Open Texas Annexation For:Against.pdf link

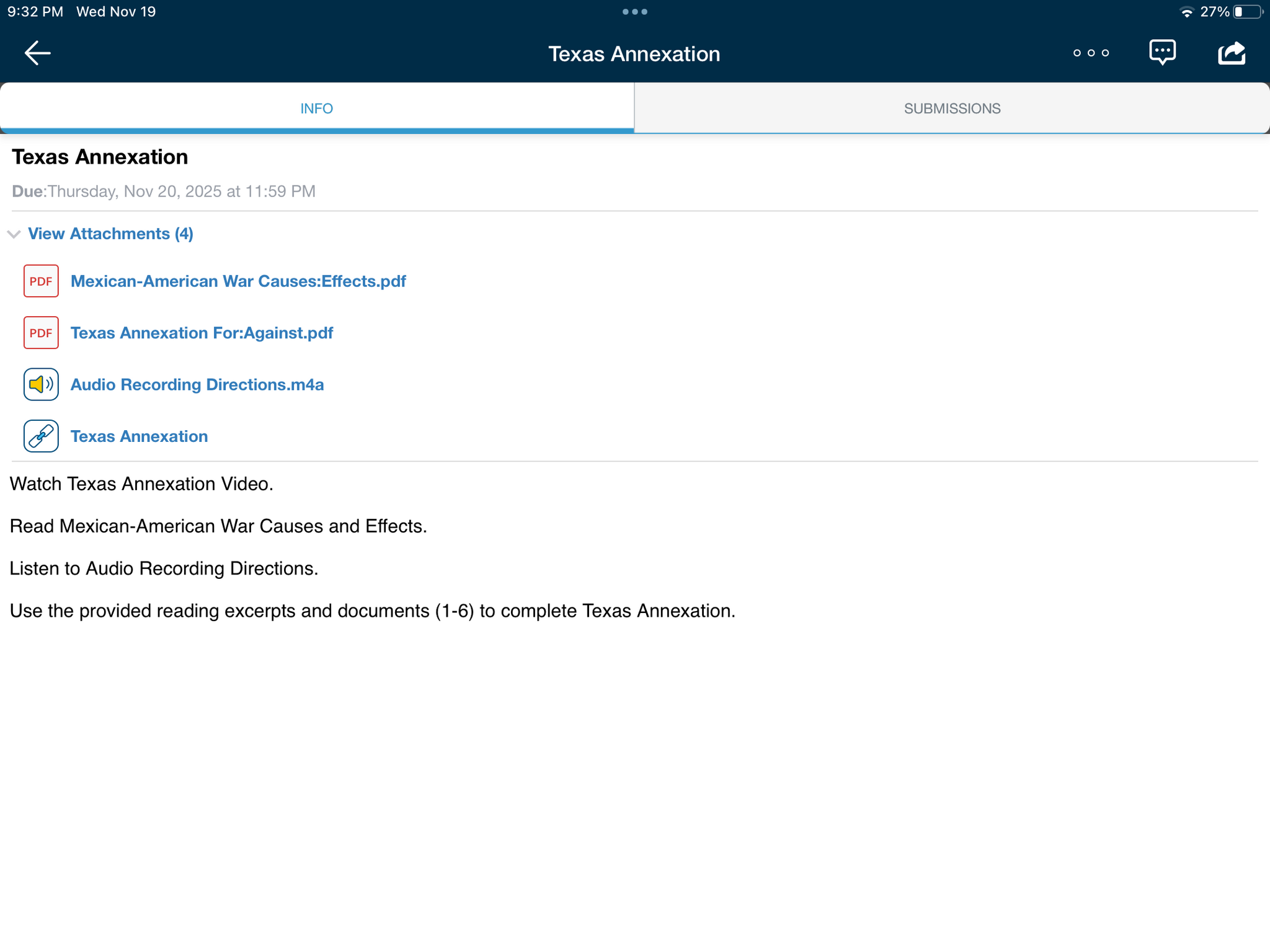(202, 333)
